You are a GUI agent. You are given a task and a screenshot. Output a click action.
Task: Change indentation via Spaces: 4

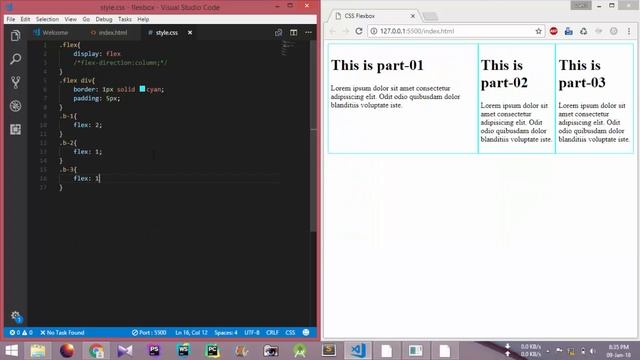click(226, 332)
